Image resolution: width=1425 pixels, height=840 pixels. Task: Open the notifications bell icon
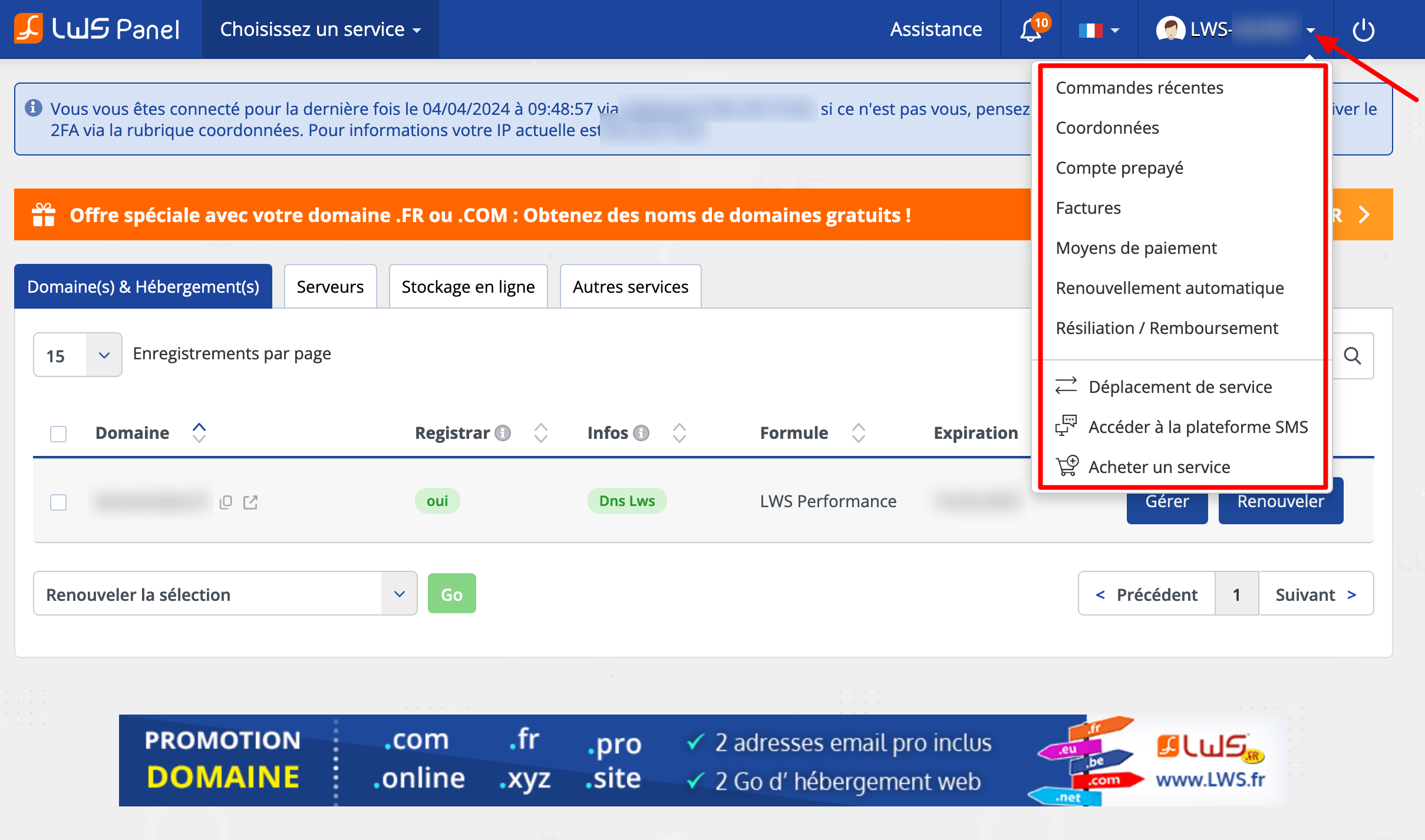pyautogui.click(x=1031, y=29)
